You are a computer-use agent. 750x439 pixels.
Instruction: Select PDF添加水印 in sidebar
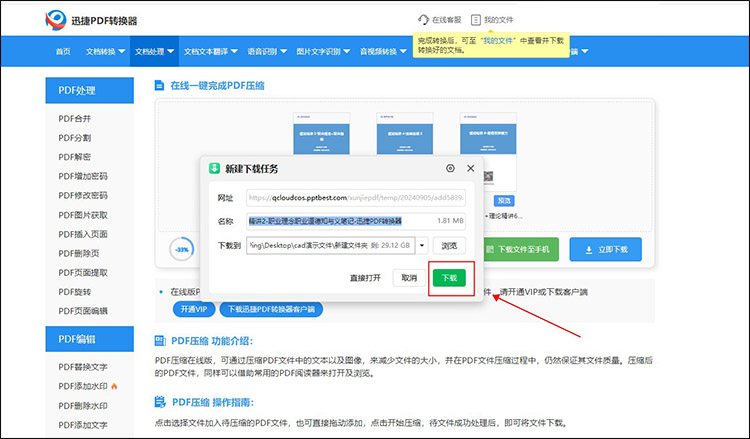83,386
